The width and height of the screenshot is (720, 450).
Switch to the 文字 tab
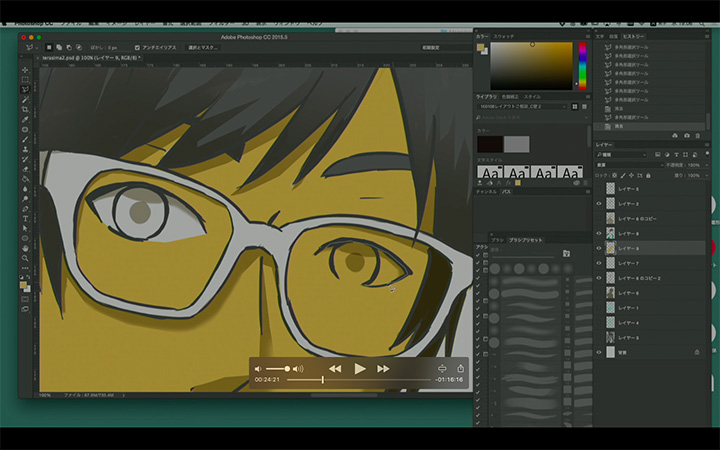[600, 36]
